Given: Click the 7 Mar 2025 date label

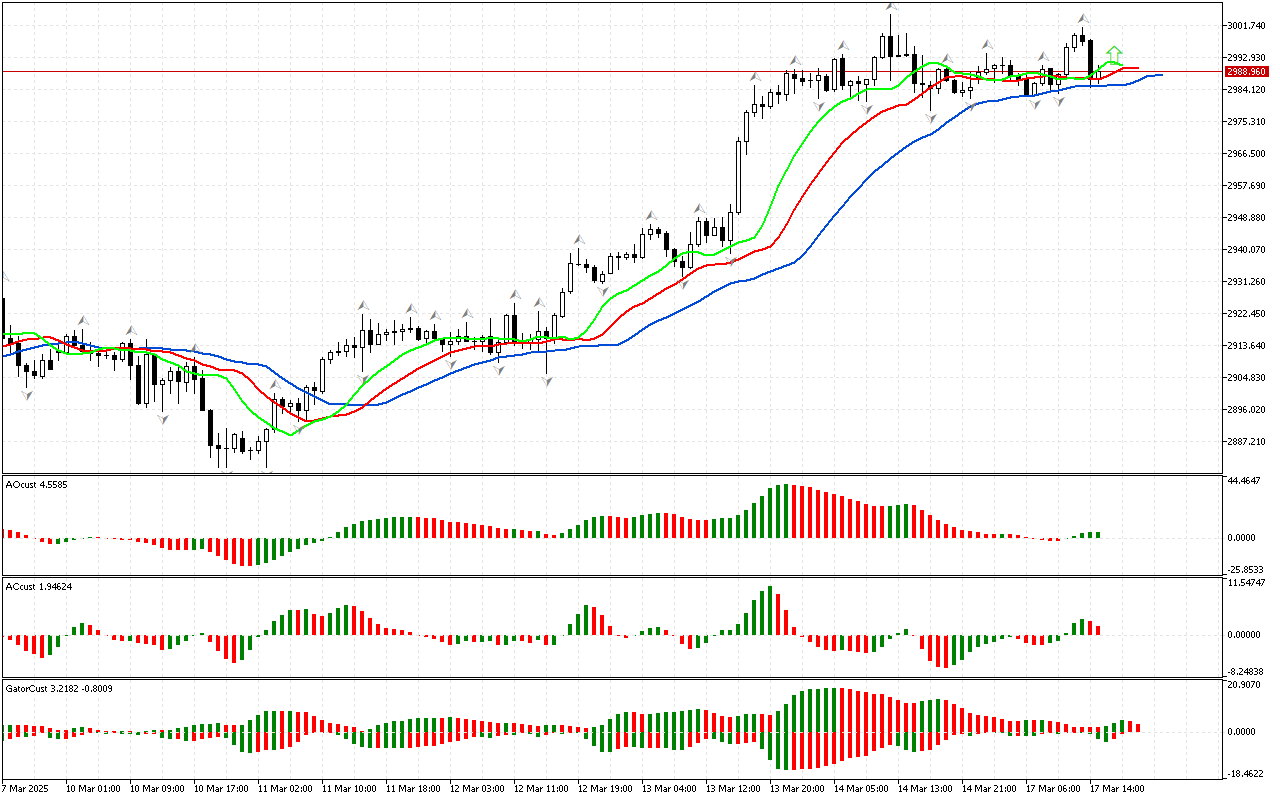Looking at the screenshot, I should coord(26,788).
